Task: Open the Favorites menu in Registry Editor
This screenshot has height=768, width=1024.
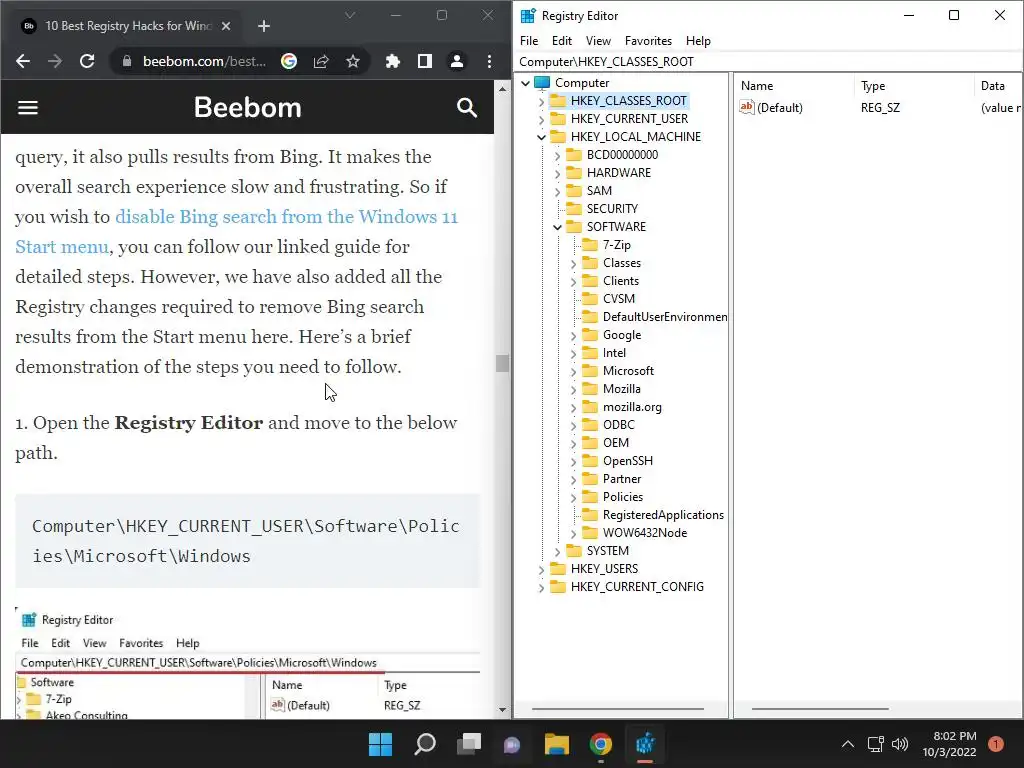Action: coord(648,41)
